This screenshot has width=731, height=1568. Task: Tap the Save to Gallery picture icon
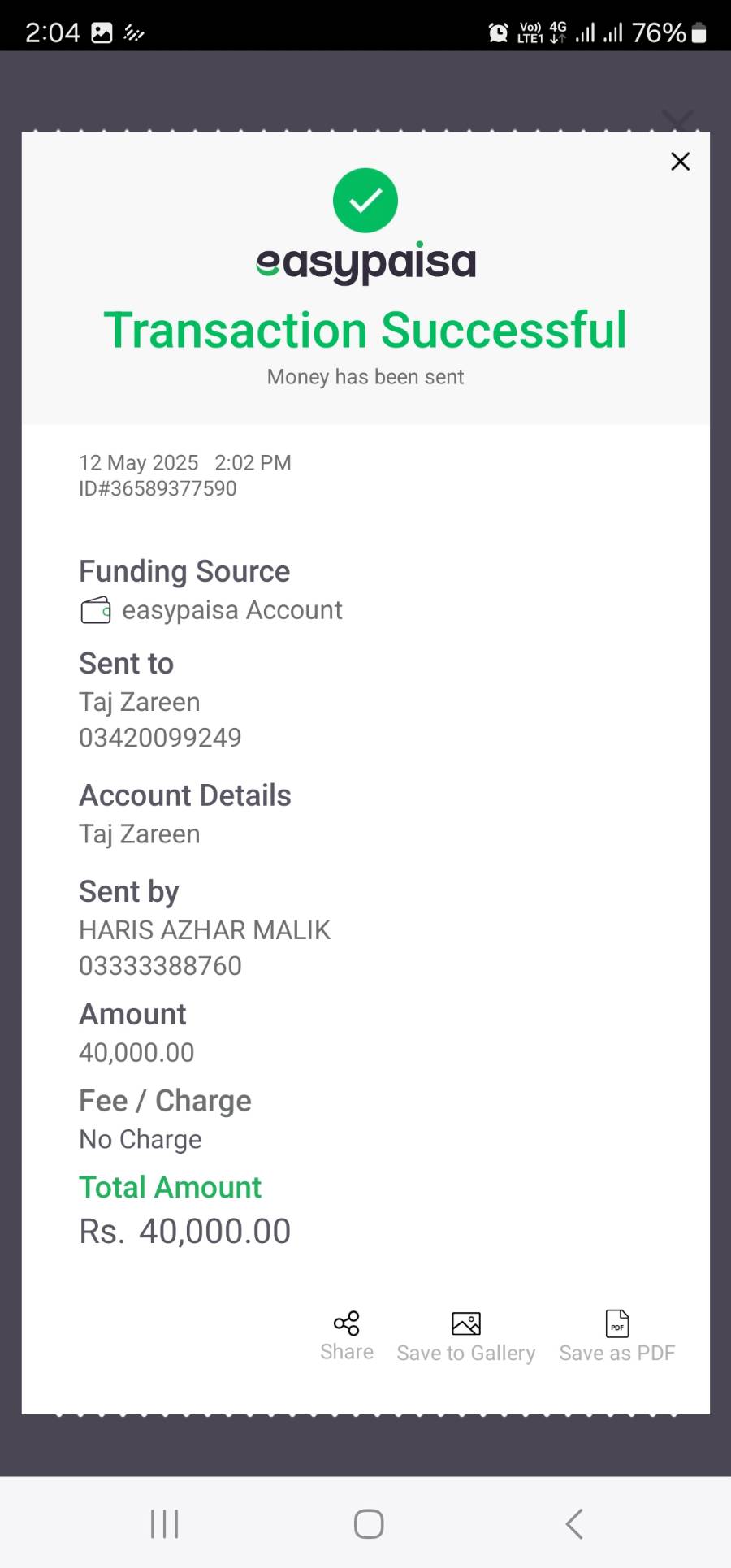point(466,1324)
